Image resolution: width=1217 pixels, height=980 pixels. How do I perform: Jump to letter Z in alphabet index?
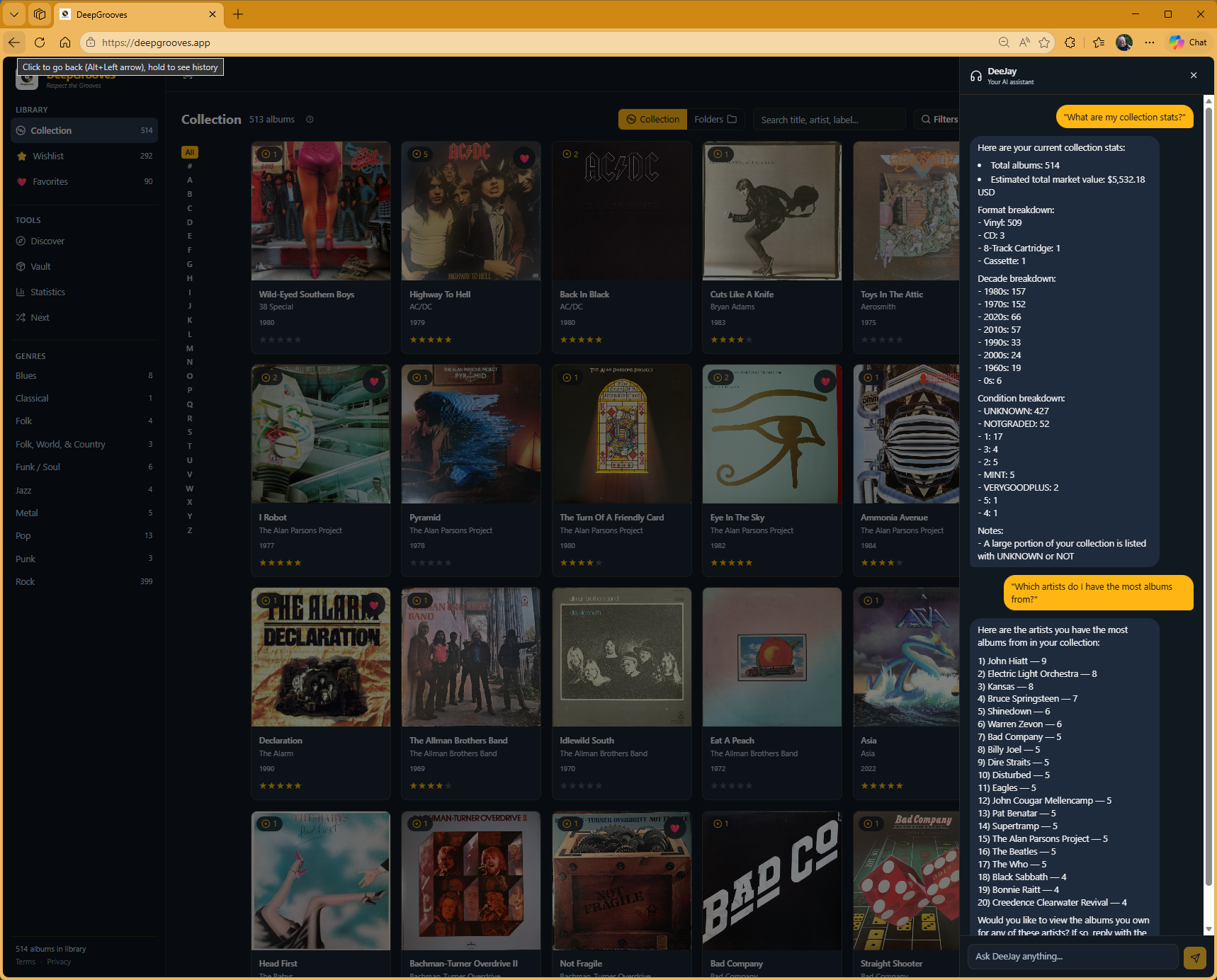(190, 530)
